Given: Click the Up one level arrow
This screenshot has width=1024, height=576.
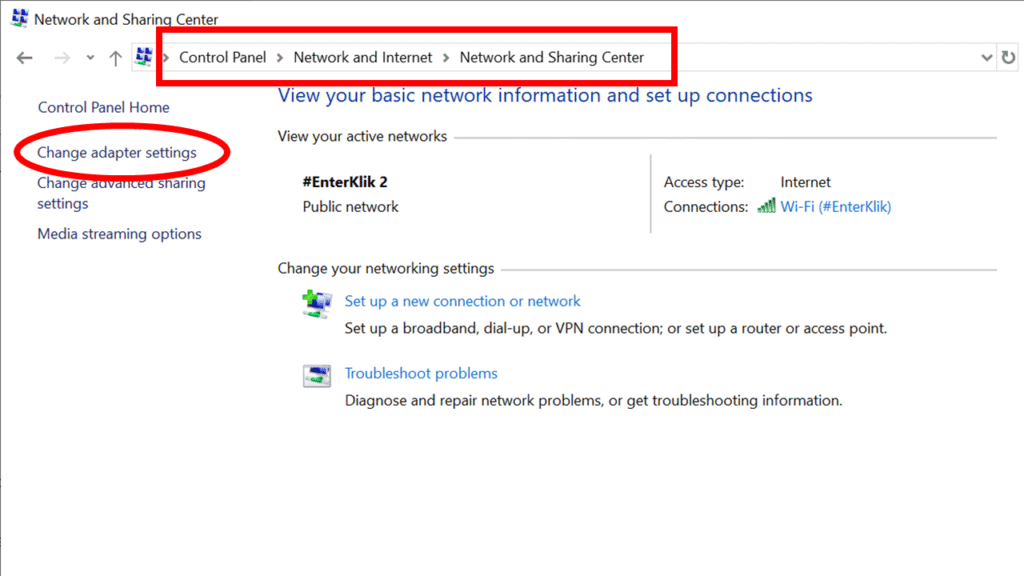Looking at the screenshot, I should 115,58.
